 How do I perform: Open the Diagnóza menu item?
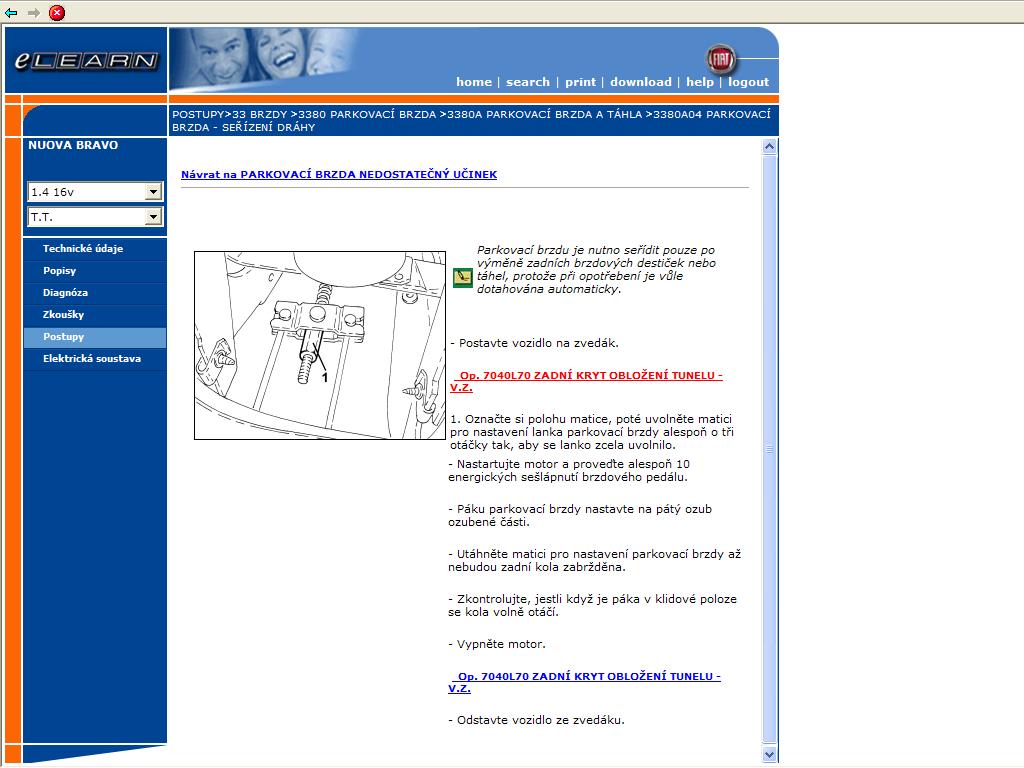pyautogui.click(x=66, y=293)
